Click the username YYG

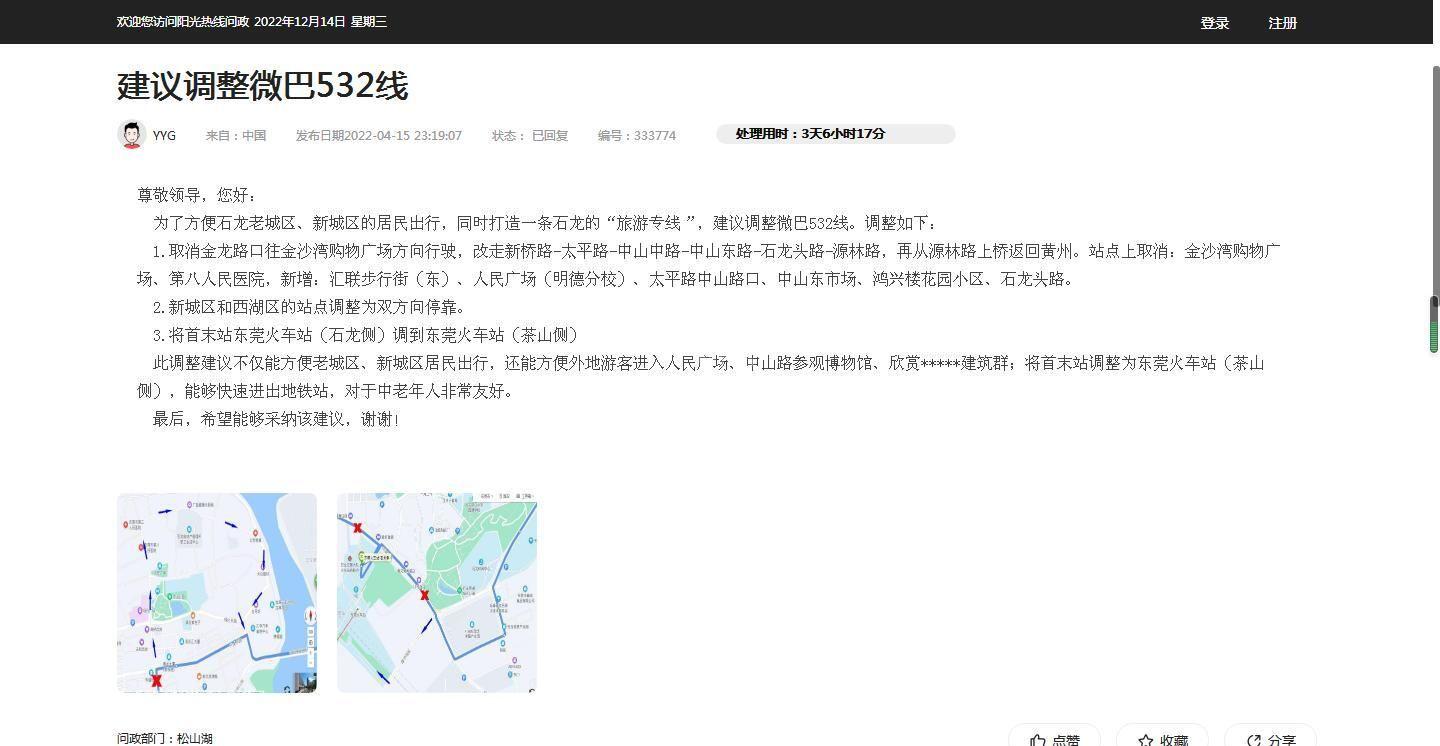tap(164, 136)
